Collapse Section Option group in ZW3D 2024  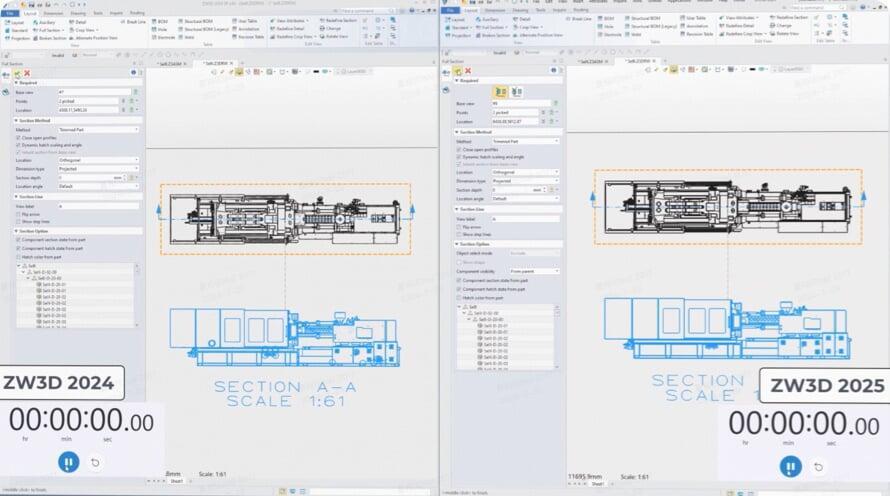click(16, 232)
